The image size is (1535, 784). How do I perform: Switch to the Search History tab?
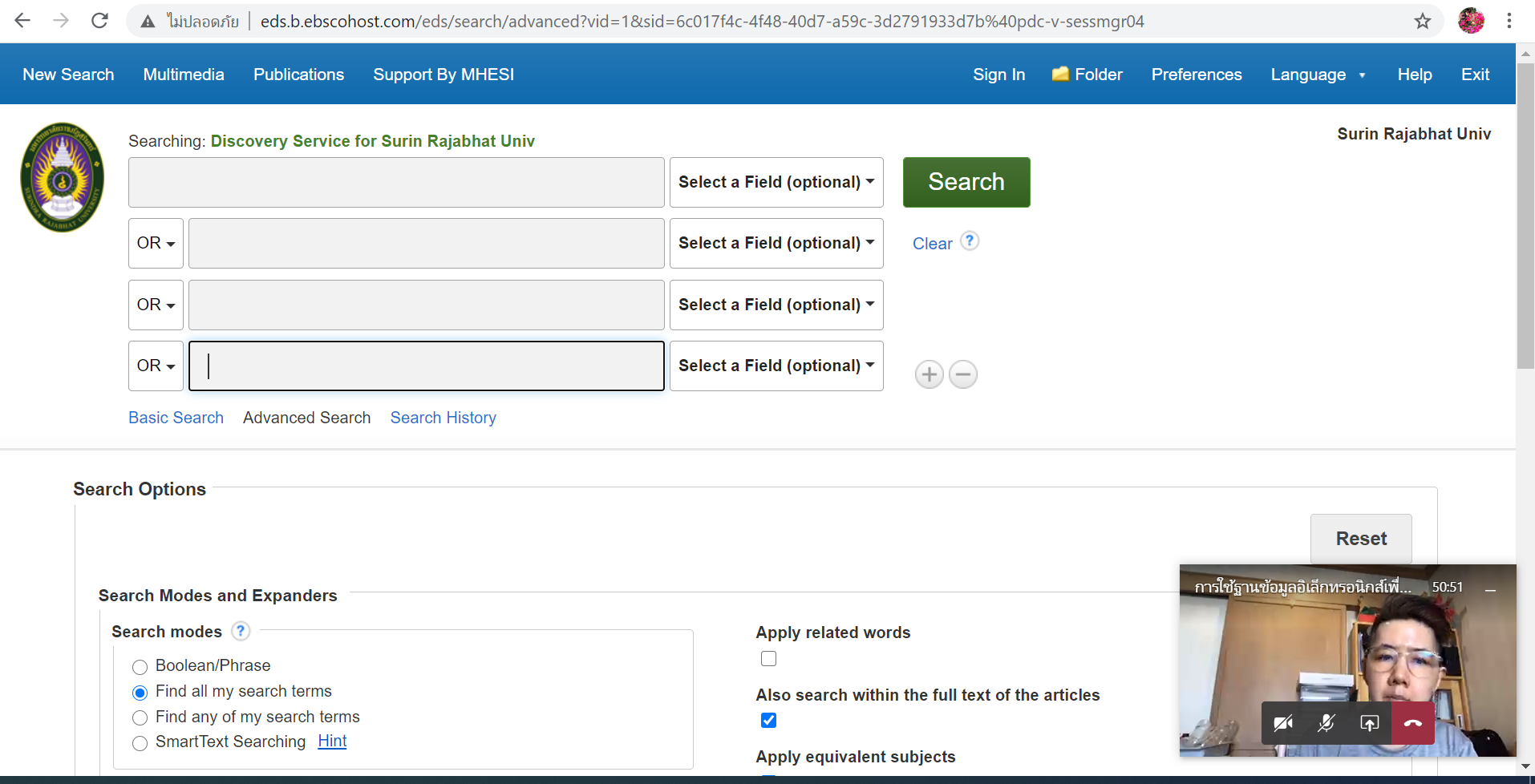pos(443,418)
